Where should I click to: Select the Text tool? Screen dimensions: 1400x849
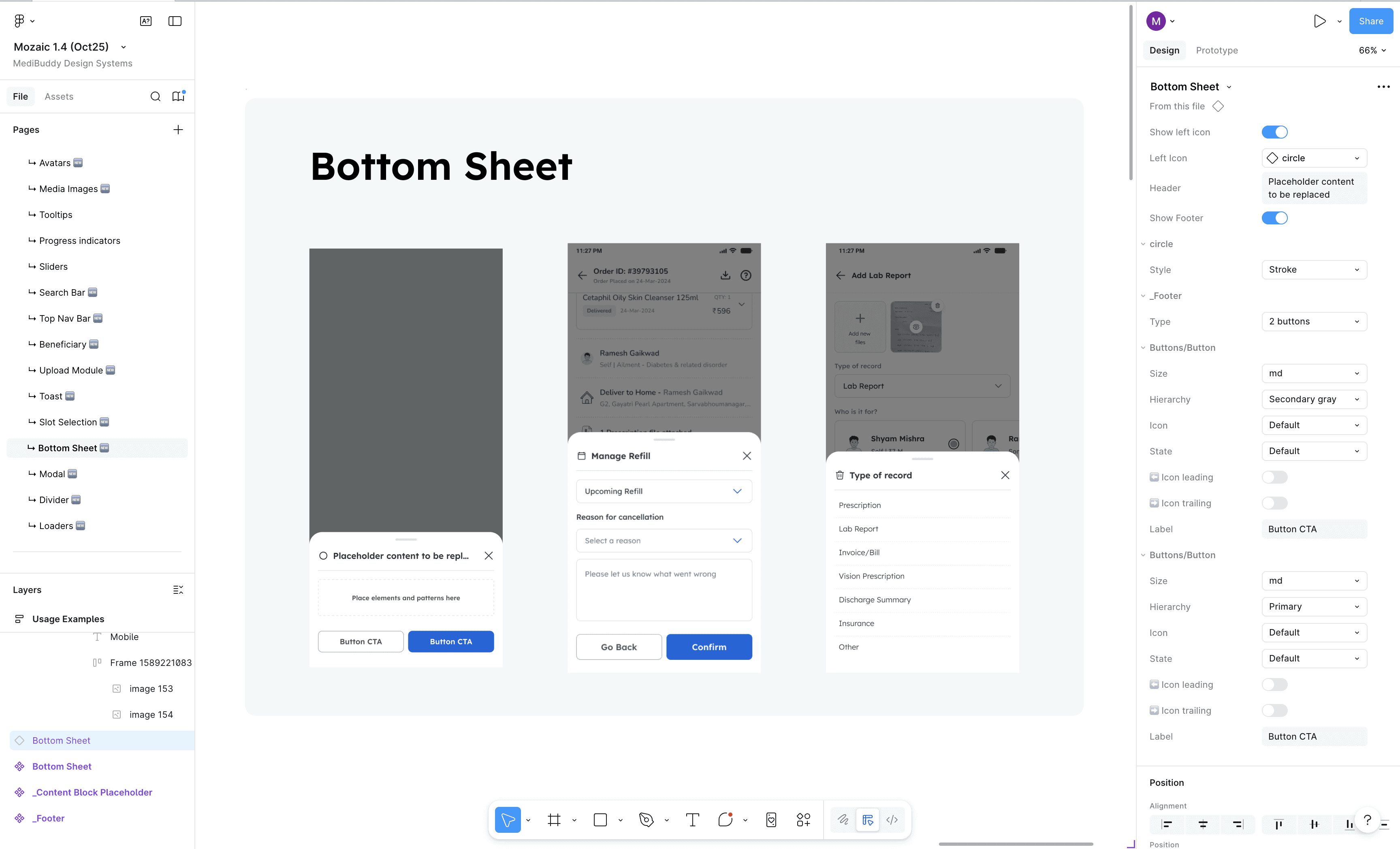692,819
